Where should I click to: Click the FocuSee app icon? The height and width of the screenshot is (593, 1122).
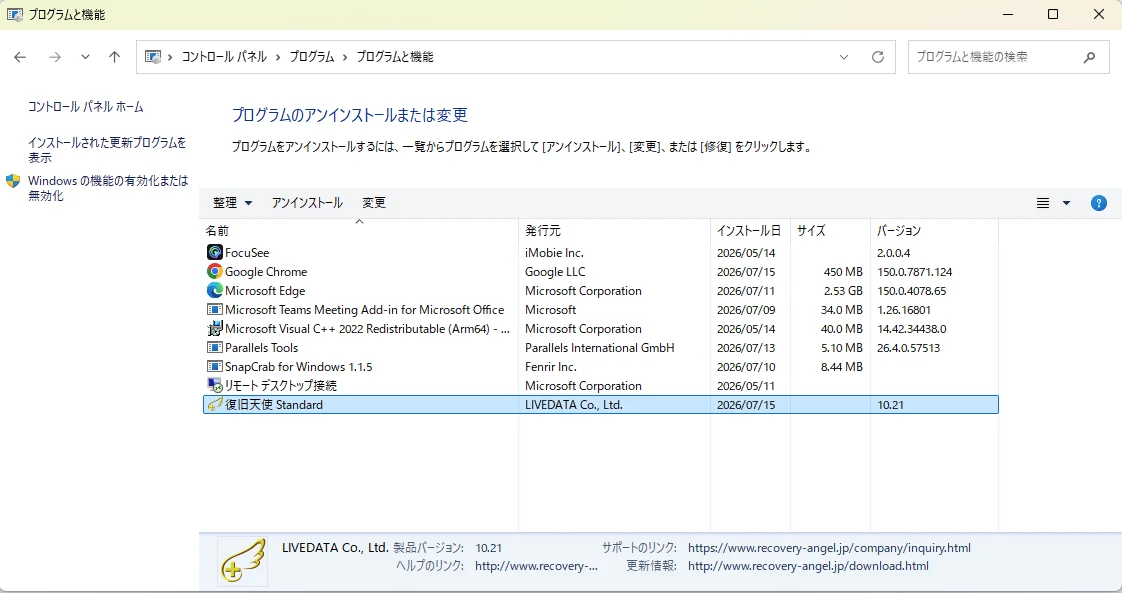(x=215, y=253)
